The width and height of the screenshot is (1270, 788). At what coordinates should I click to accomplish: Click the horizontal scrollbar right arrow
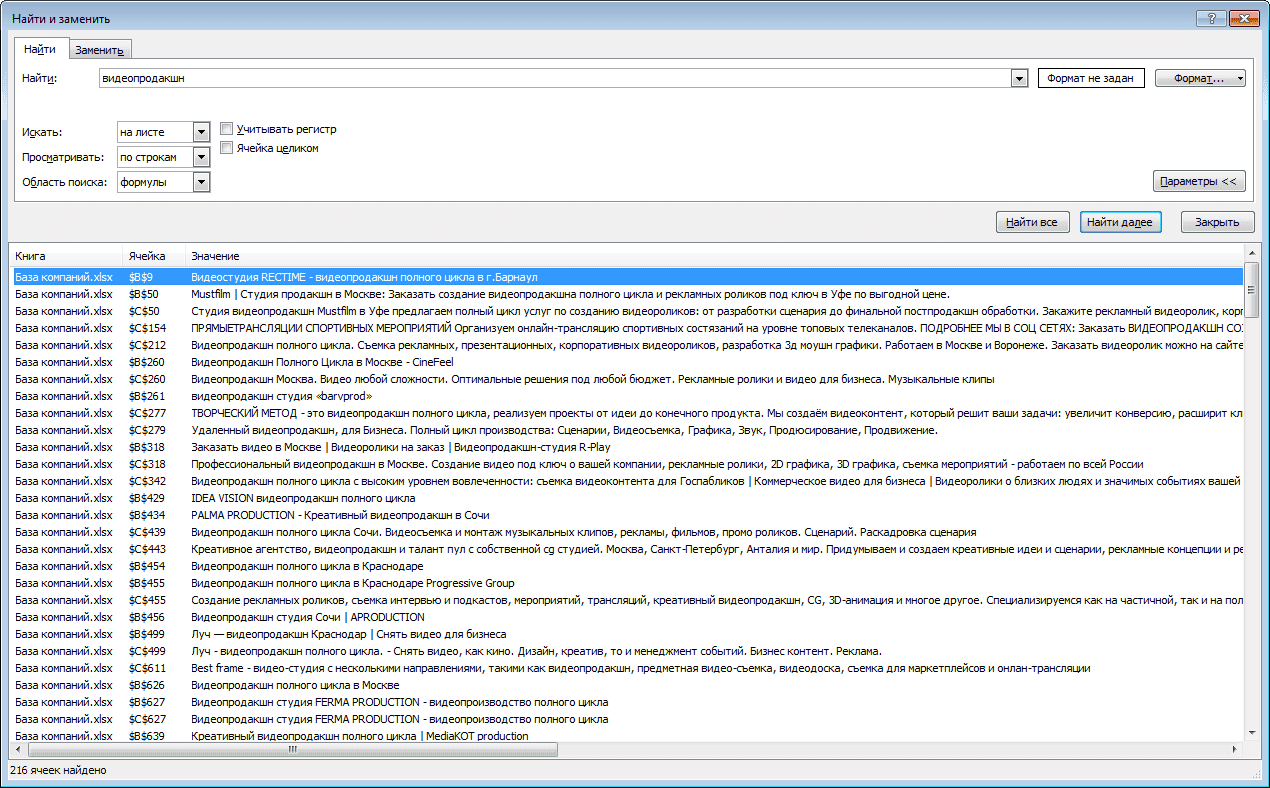point(1236,749)
